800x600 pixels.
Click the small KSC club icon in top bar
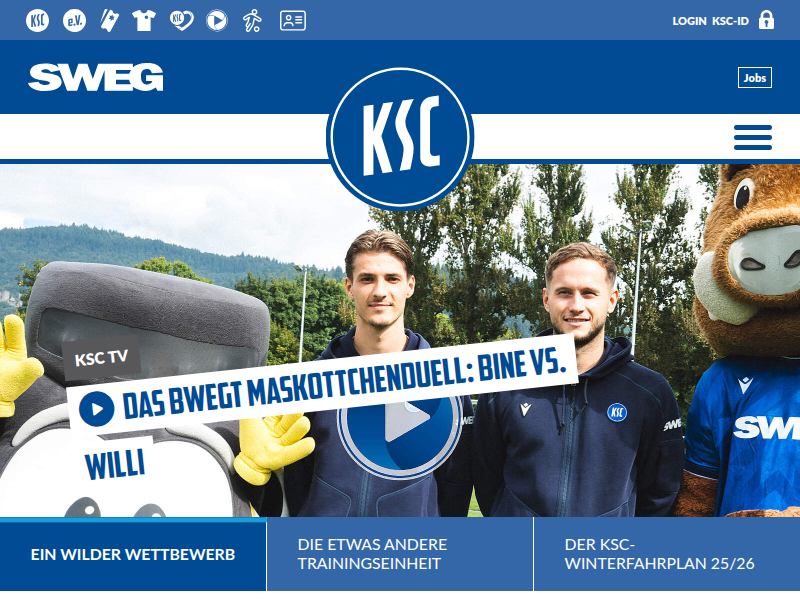[x=37, y=21]
